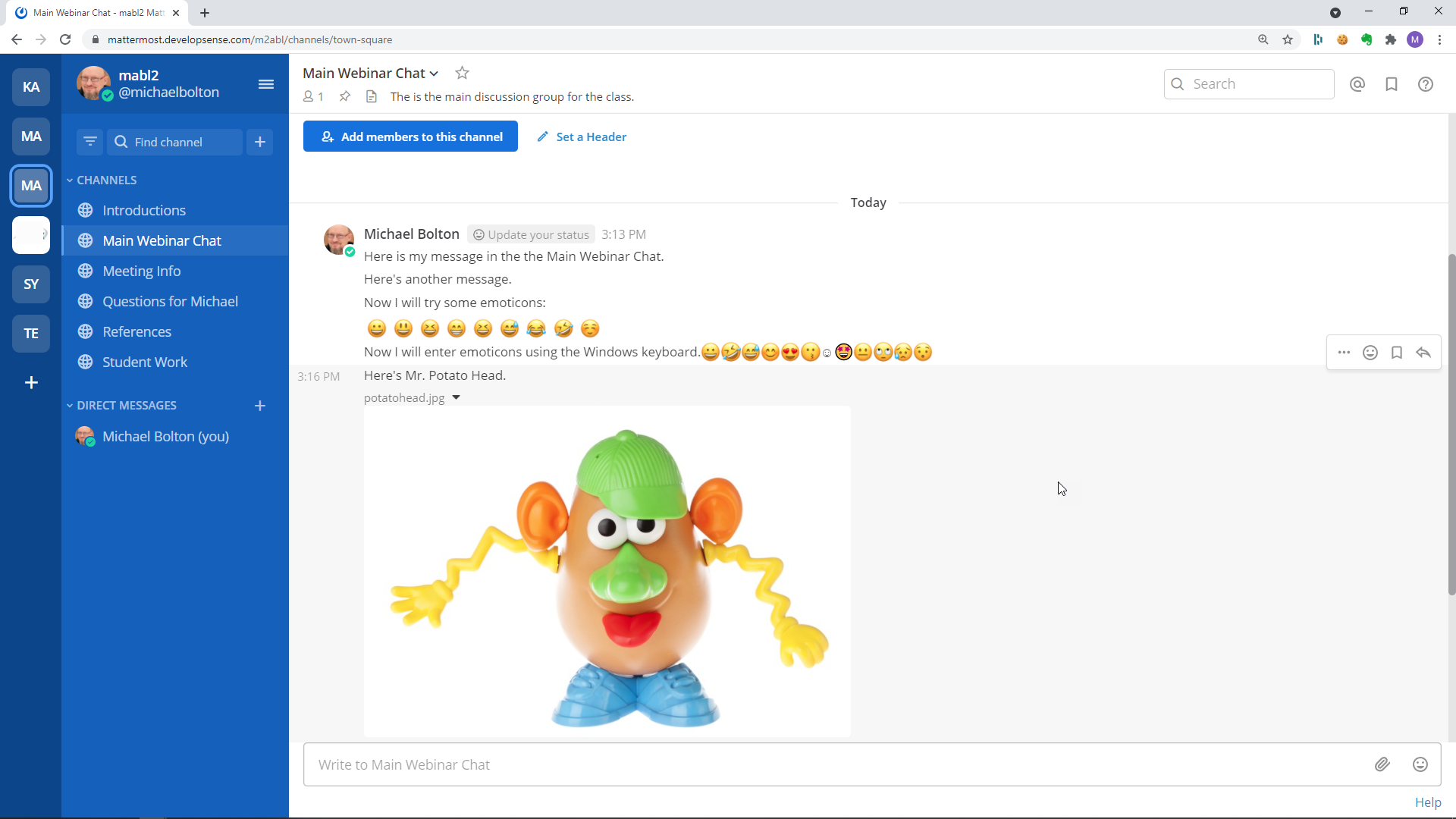Reload the browser page
Screen dimensions: 1456x819
pos(65,39)
